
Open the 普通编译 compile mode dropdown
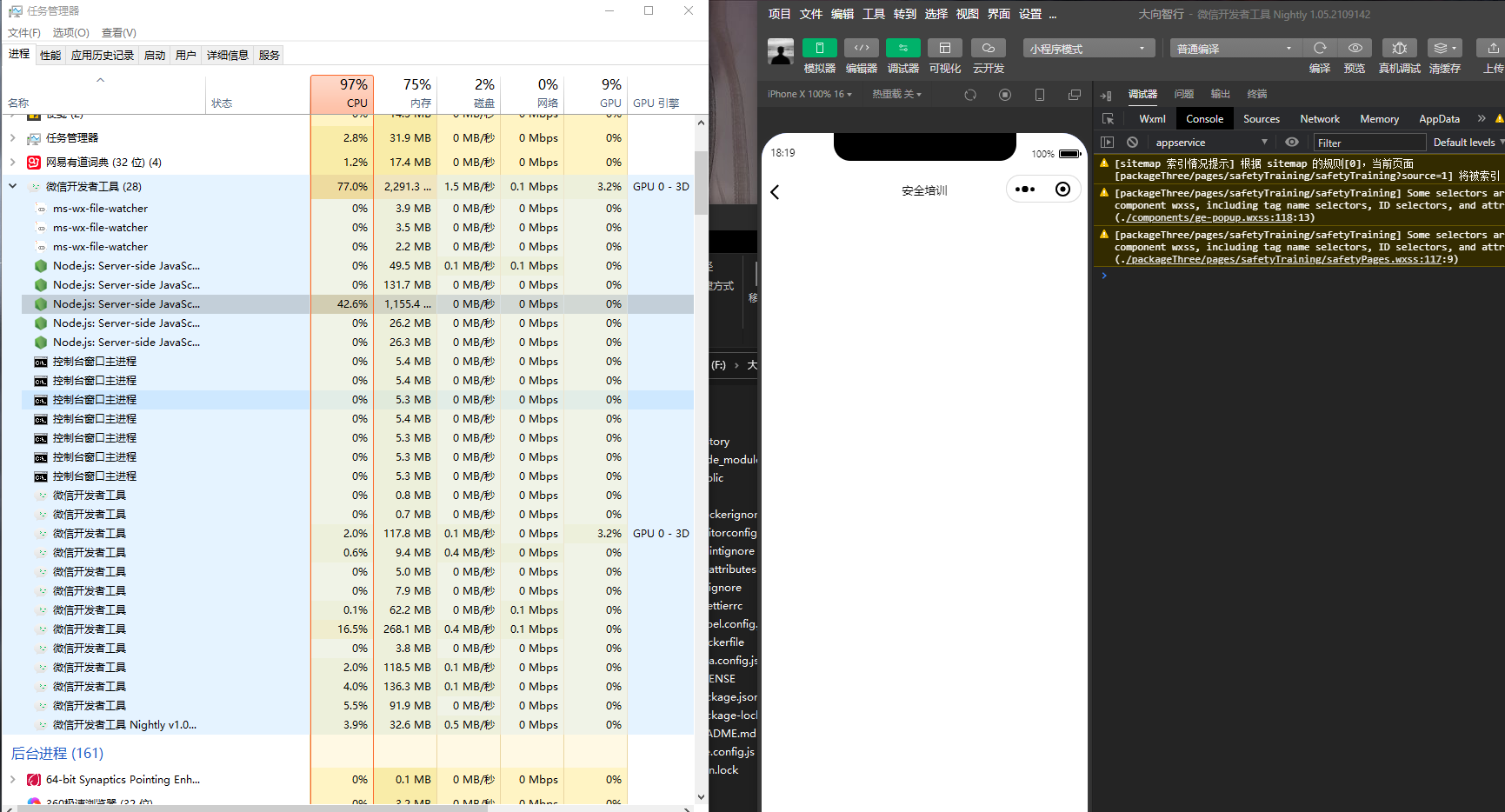(1235, 49)
